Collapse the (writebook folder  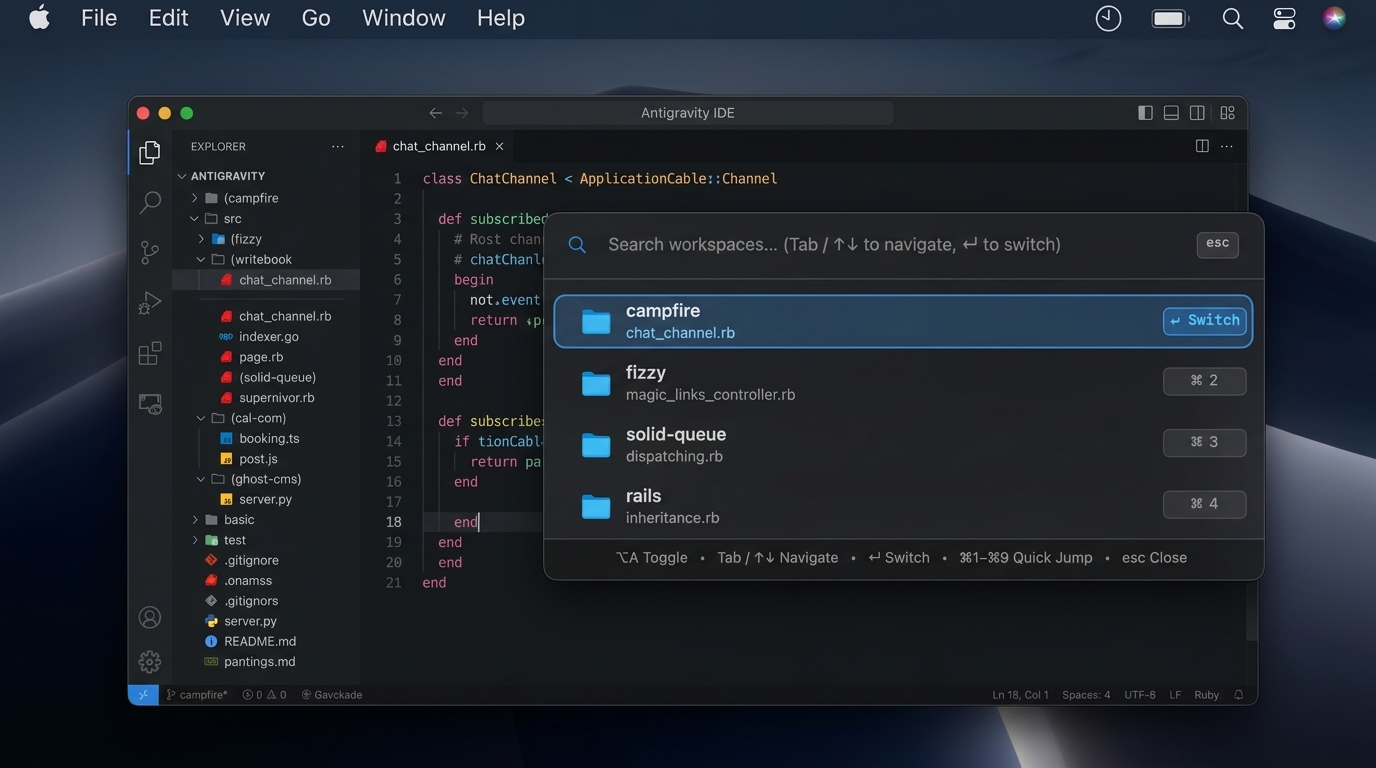pyautogui.click(x=201, y=259)
